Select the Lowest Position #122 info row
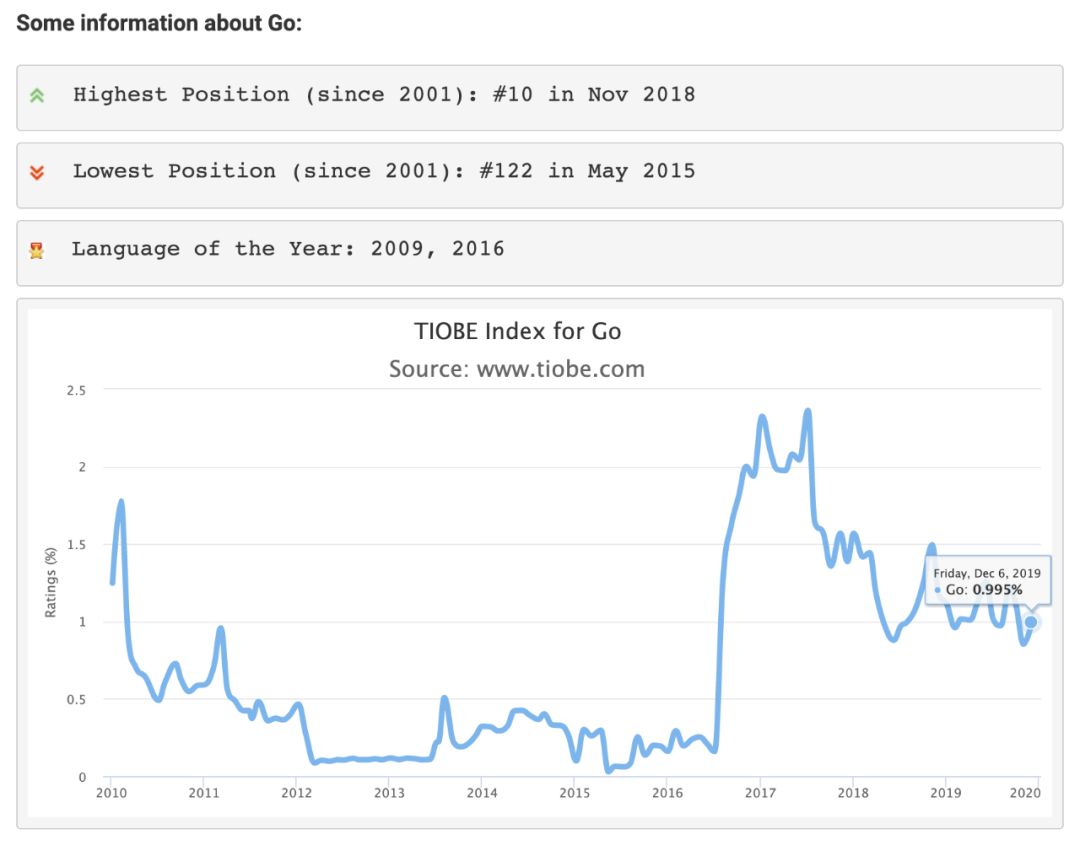 click(539, 174)
